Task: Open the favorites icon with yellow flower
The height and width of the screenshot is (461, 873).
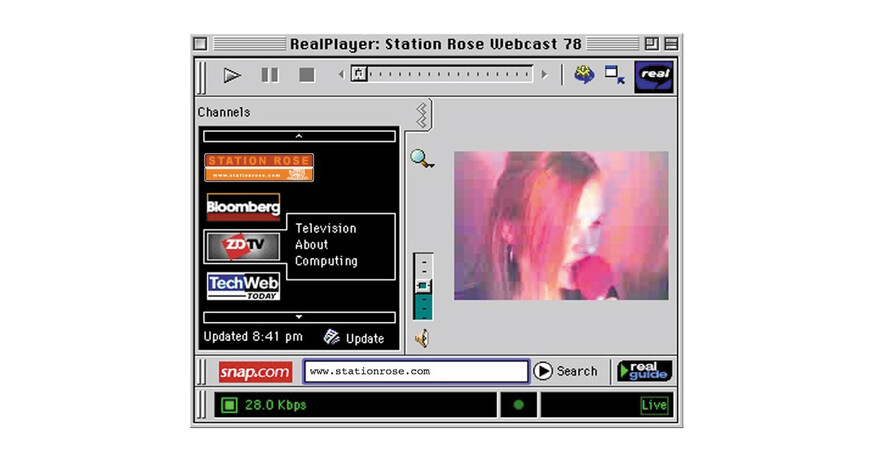Action: (584, 74)
